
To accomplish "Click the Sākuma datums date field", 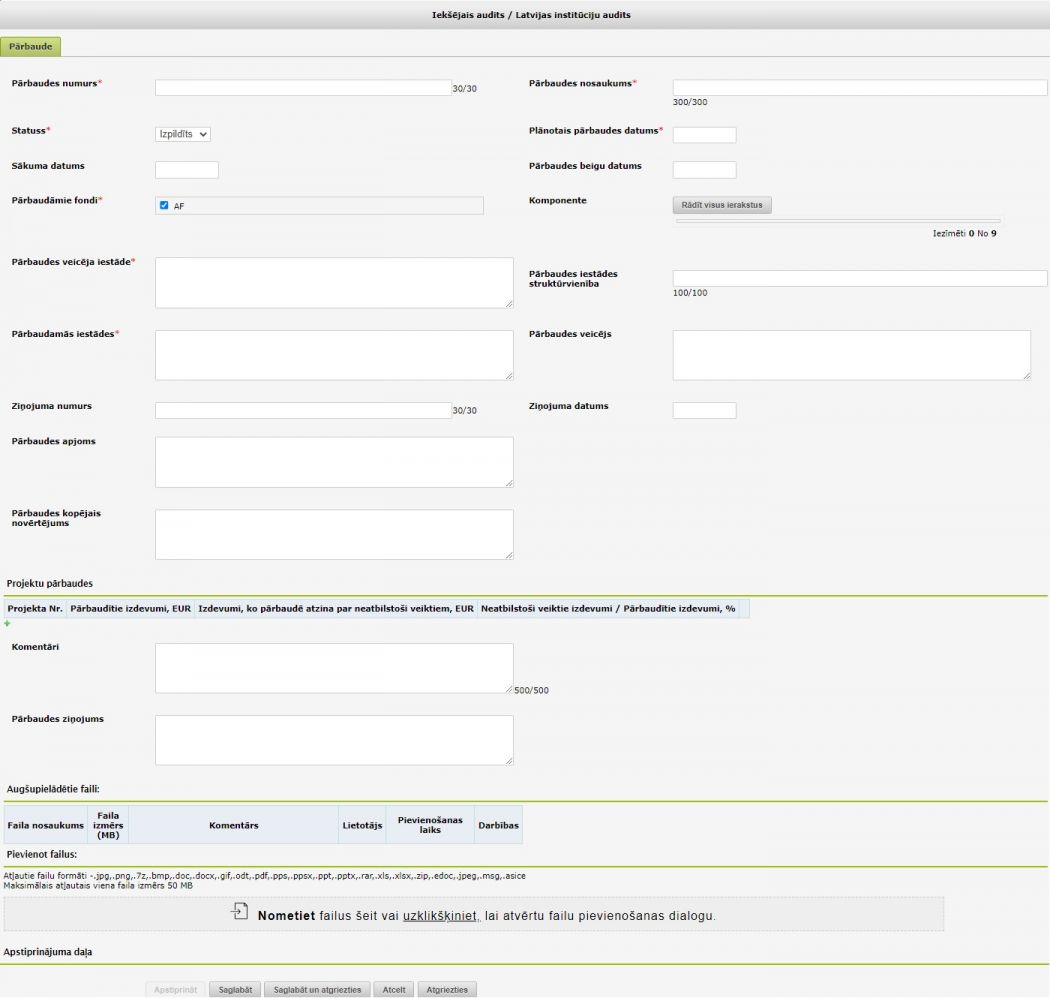I will coord(187,170).
